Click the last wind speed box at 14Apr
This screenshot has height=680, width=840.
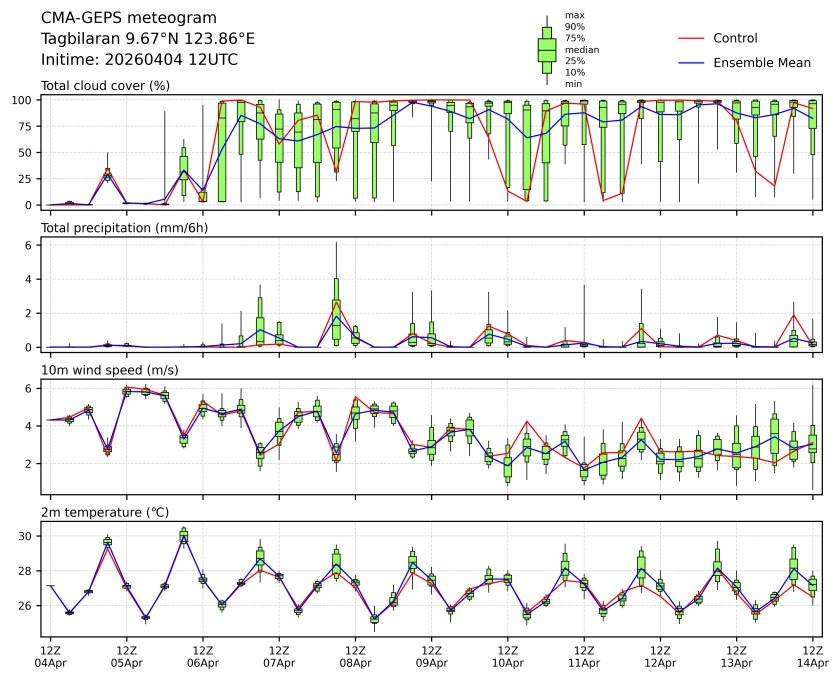812,443
